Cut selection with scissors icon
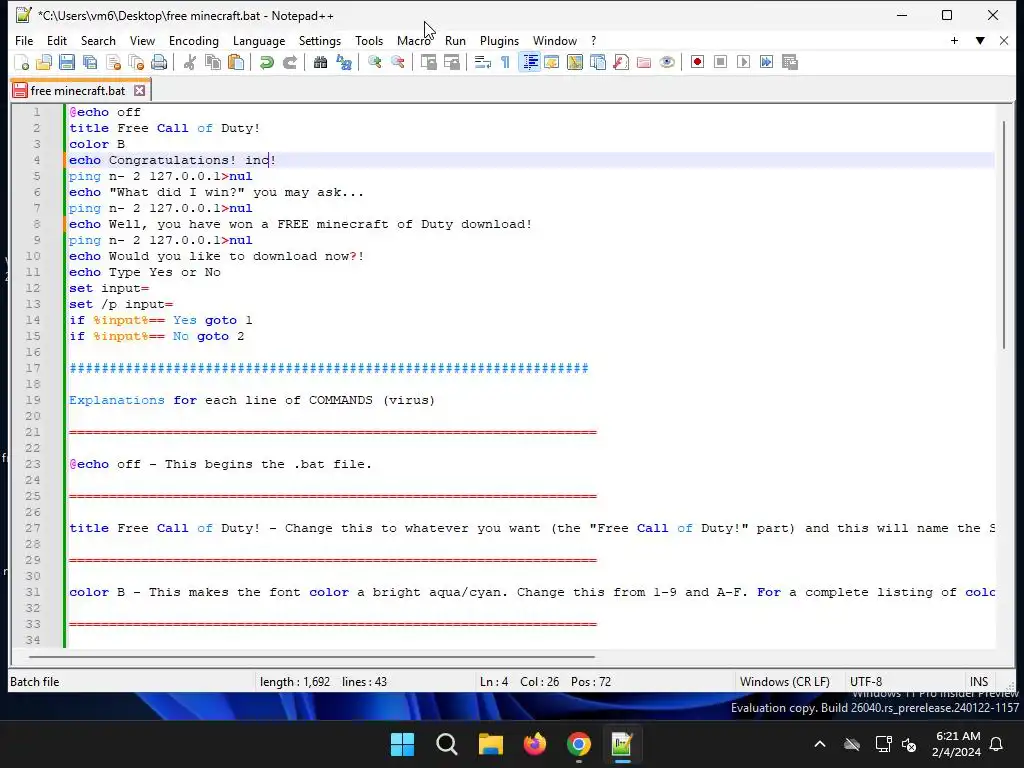The image size is (1024, 768). (x=190, y=62)
